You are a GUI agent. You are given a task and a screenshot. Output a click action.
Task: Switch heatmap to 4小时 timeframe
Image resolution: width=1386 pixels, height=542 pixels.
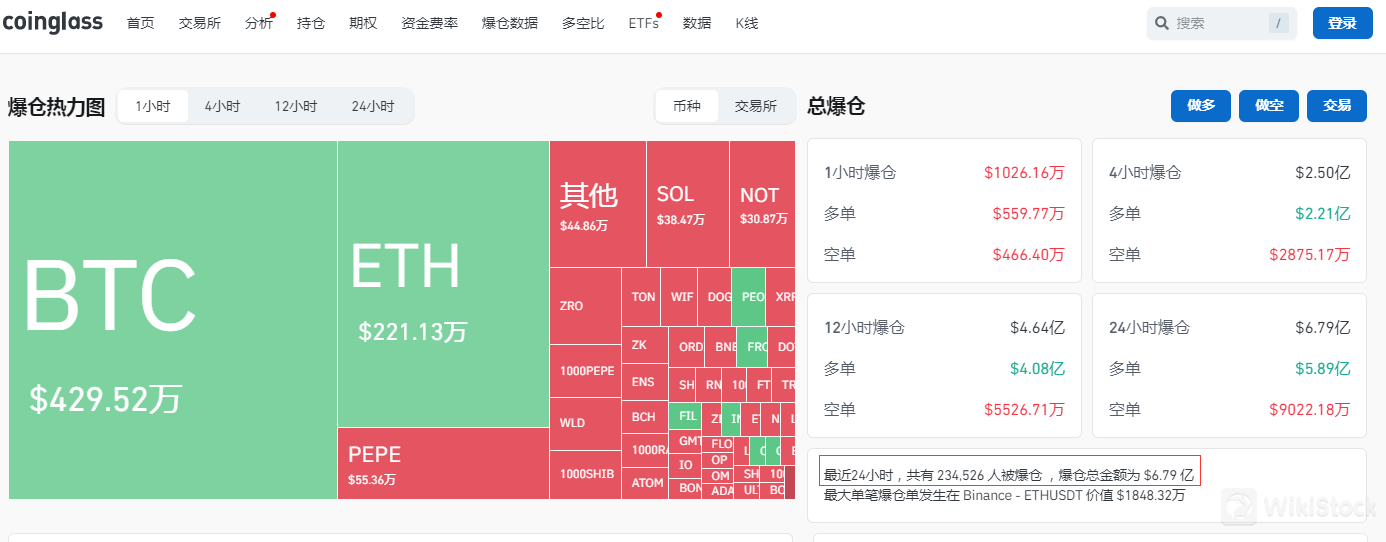222,106
